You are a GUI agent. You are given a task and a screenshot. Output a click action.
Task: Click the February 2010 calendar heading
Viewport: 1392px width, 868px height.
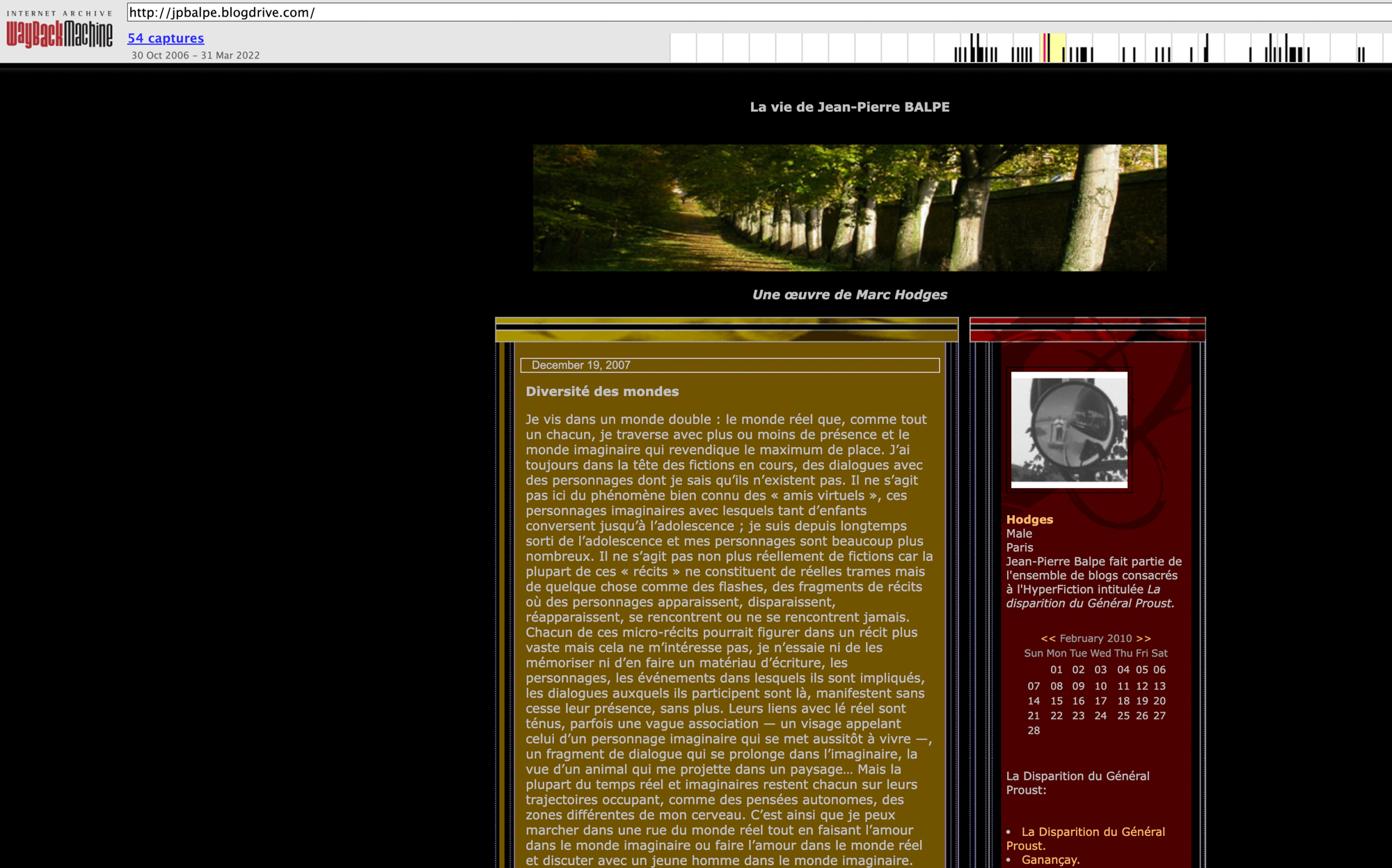coord(1096,638)
